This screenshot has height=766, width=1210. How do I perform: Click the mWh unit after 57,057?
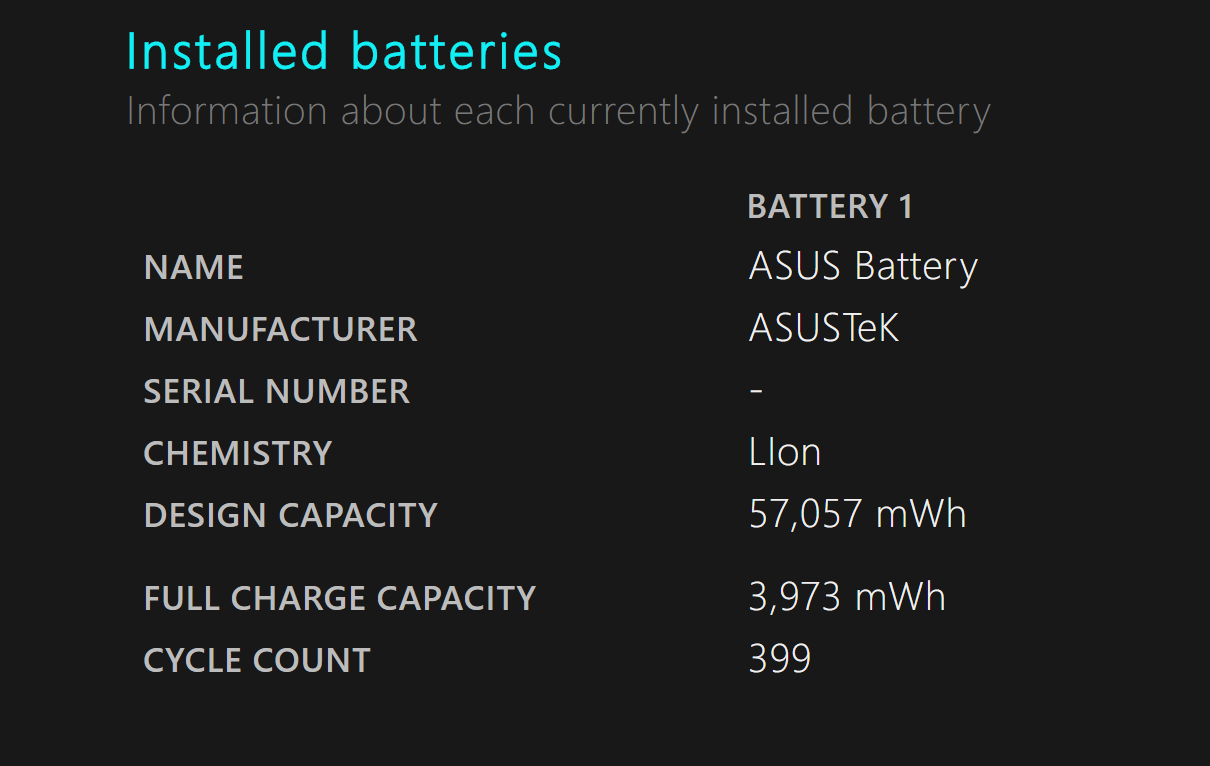point(921,514)
